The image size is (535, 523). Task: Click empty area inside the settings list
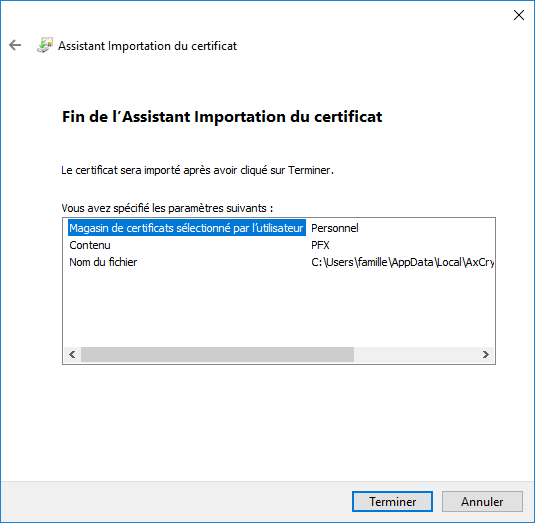[x=278, y=307]
